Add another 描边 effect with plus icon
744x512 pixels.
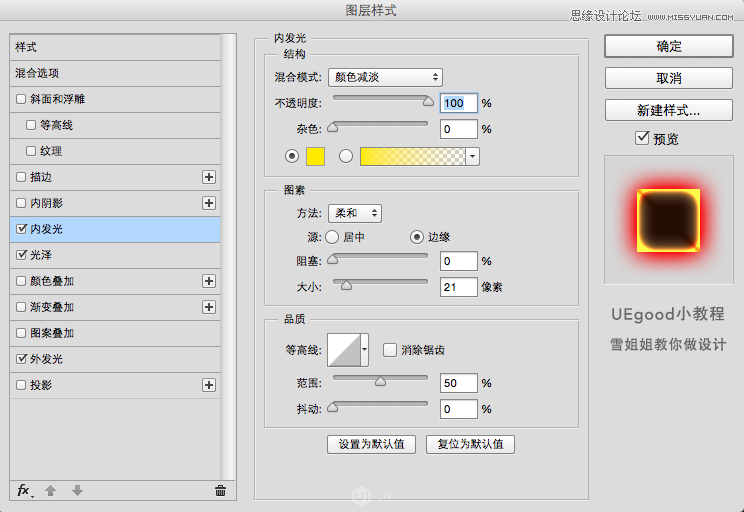click(x=209, y=177)
